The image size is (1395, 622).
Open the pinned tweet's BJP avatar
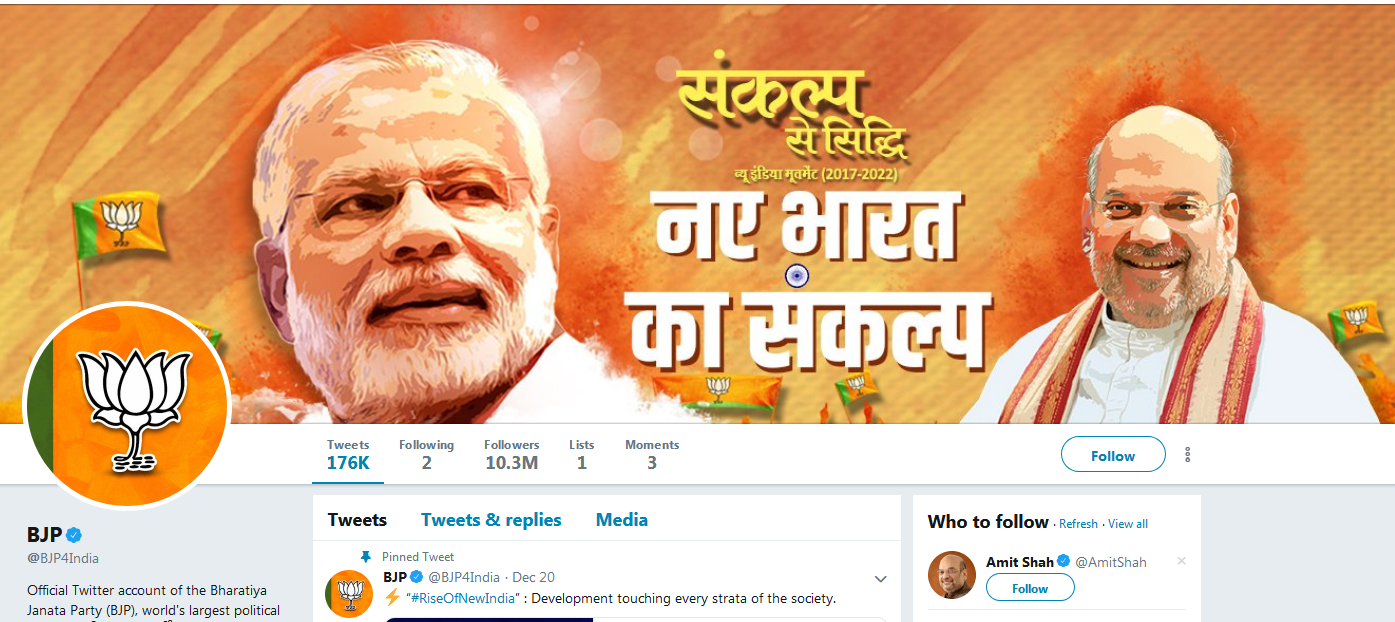pos(349,593)
